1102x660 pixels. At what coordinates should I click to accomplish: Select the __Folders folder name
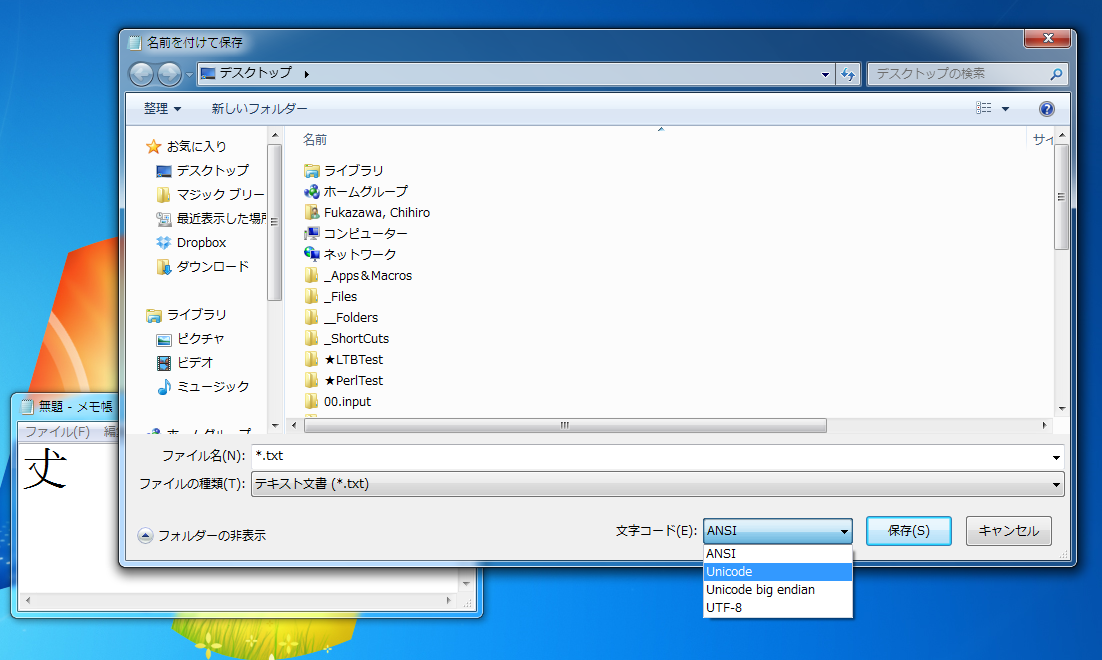(x=351, y=318)
